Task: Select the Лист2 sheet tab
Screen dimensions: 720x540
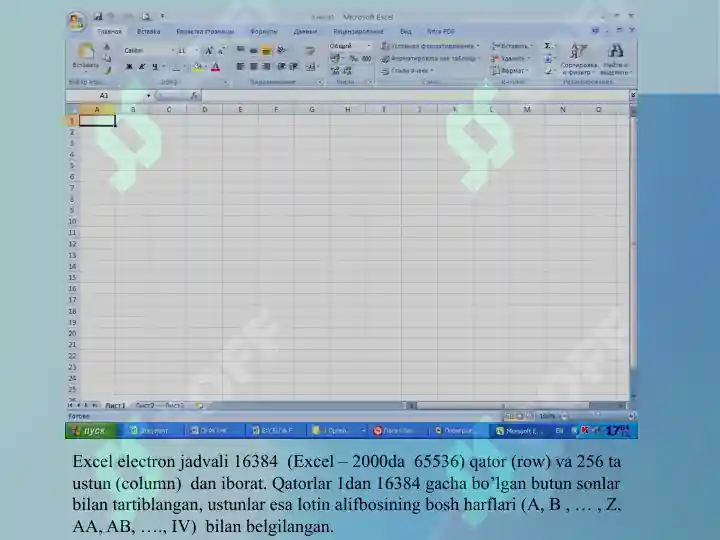Action: [145, 405]
